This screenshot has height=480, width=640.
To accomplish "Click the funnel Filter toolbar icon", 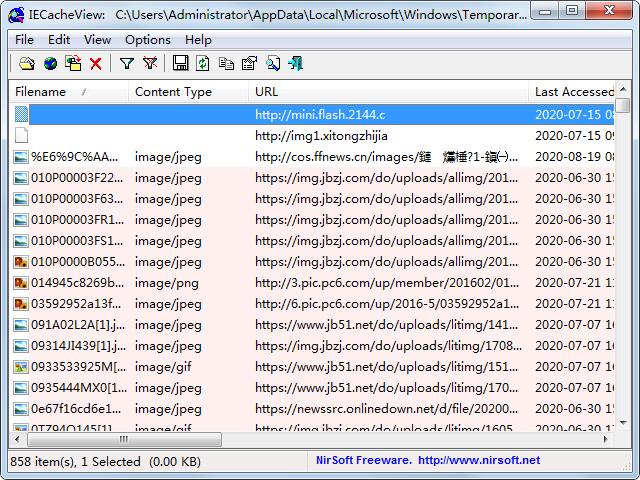I will 127,64.
